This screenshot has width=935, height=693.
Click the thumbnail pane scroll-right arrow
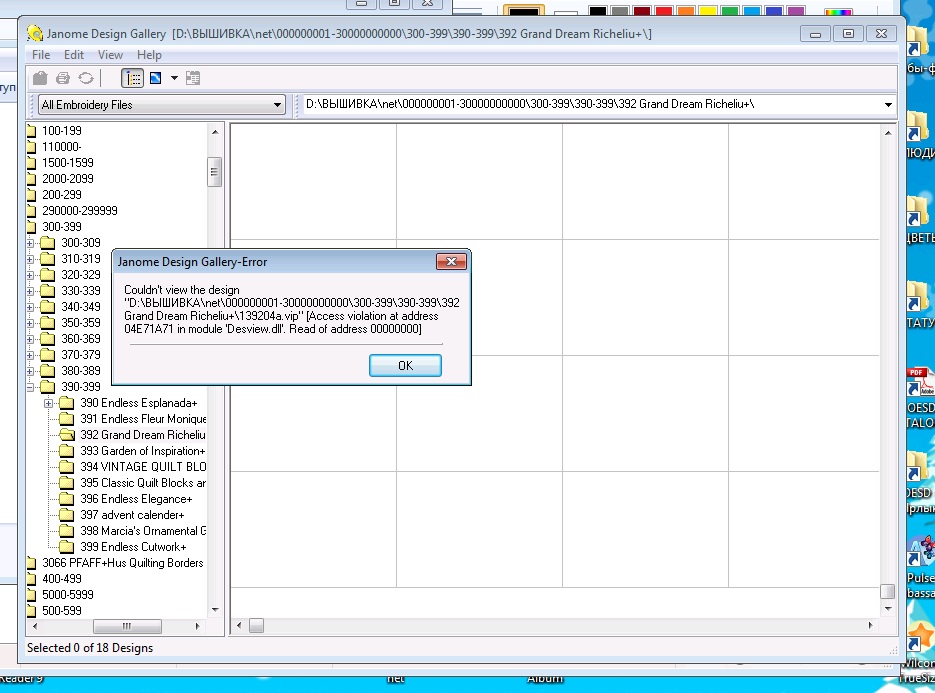pyautogui.click(x=870, y=626)
